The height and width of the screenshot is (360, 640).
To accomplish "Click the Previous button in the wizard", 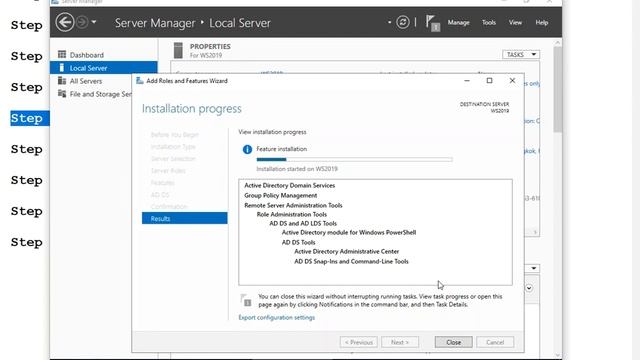I will [x=358, y=342].
